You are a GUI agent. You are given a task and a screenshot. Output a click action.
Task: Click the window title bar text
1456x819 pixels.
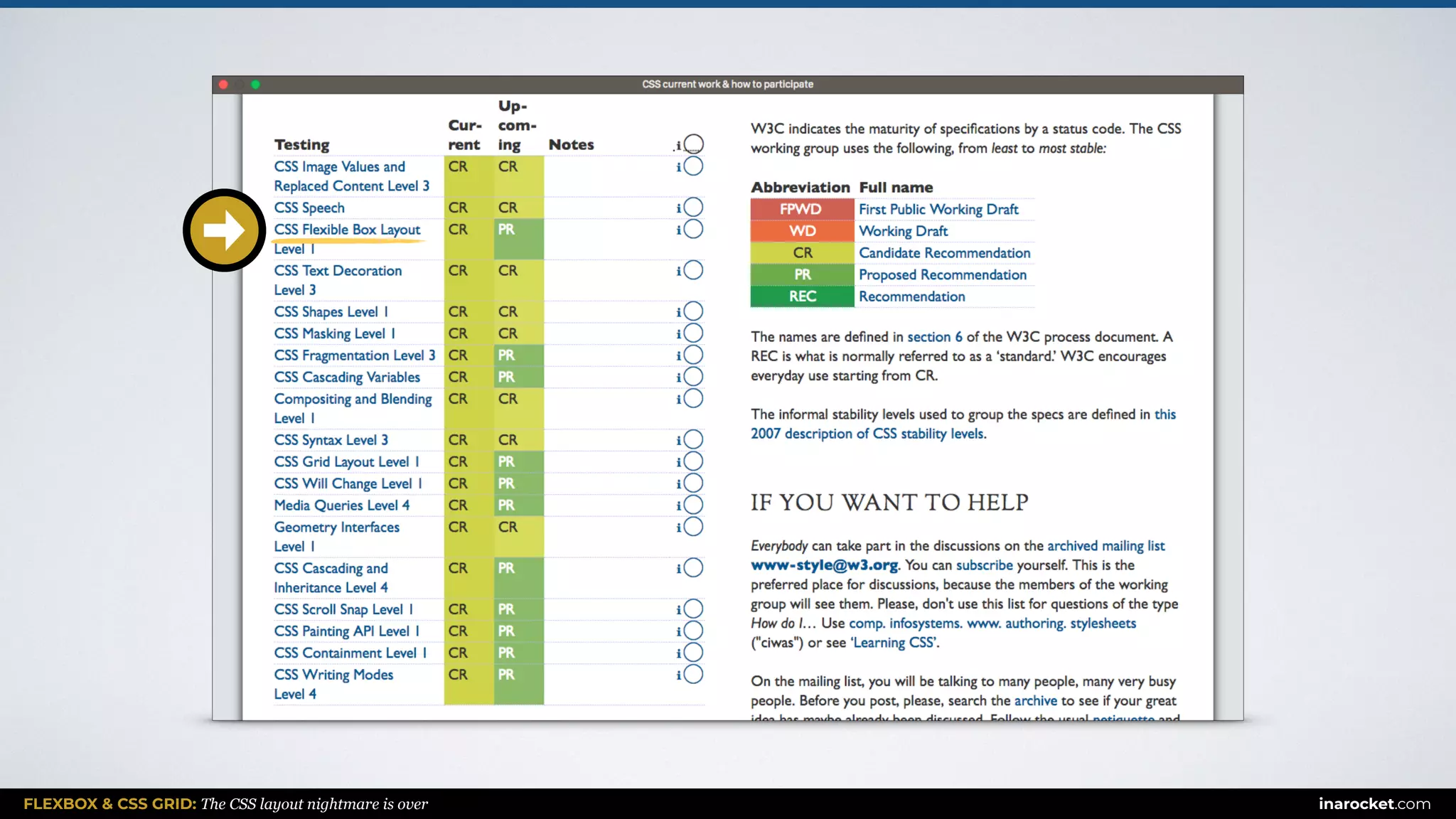click(x=727, y=84)
